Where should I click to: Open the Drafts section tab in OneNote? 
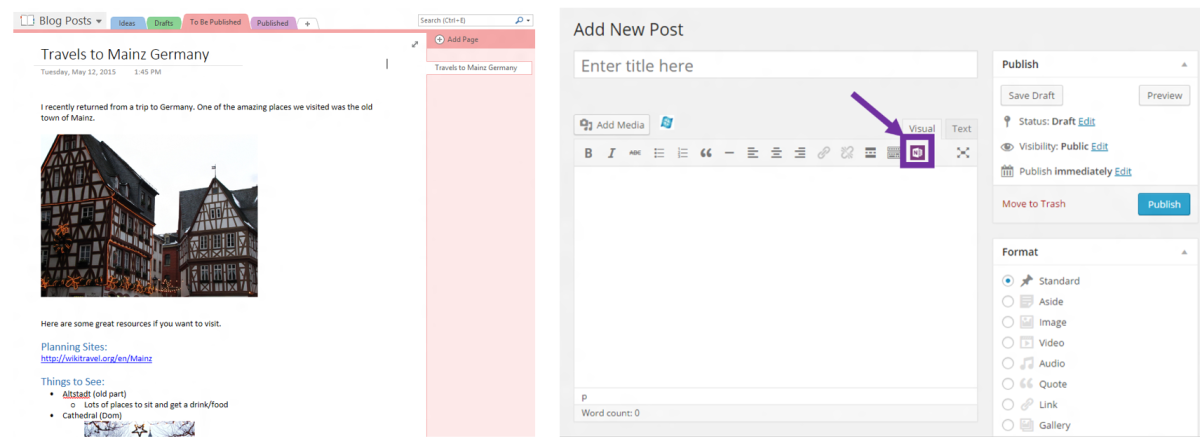pyautogui.click(x=163, y=23)
